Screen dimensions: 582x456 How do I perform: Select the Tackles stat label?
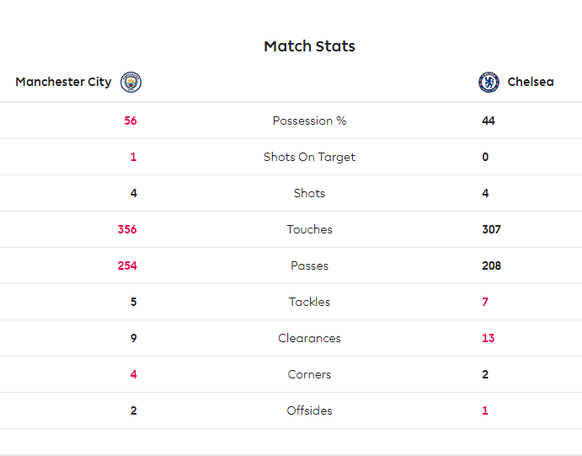pos(309,302)
